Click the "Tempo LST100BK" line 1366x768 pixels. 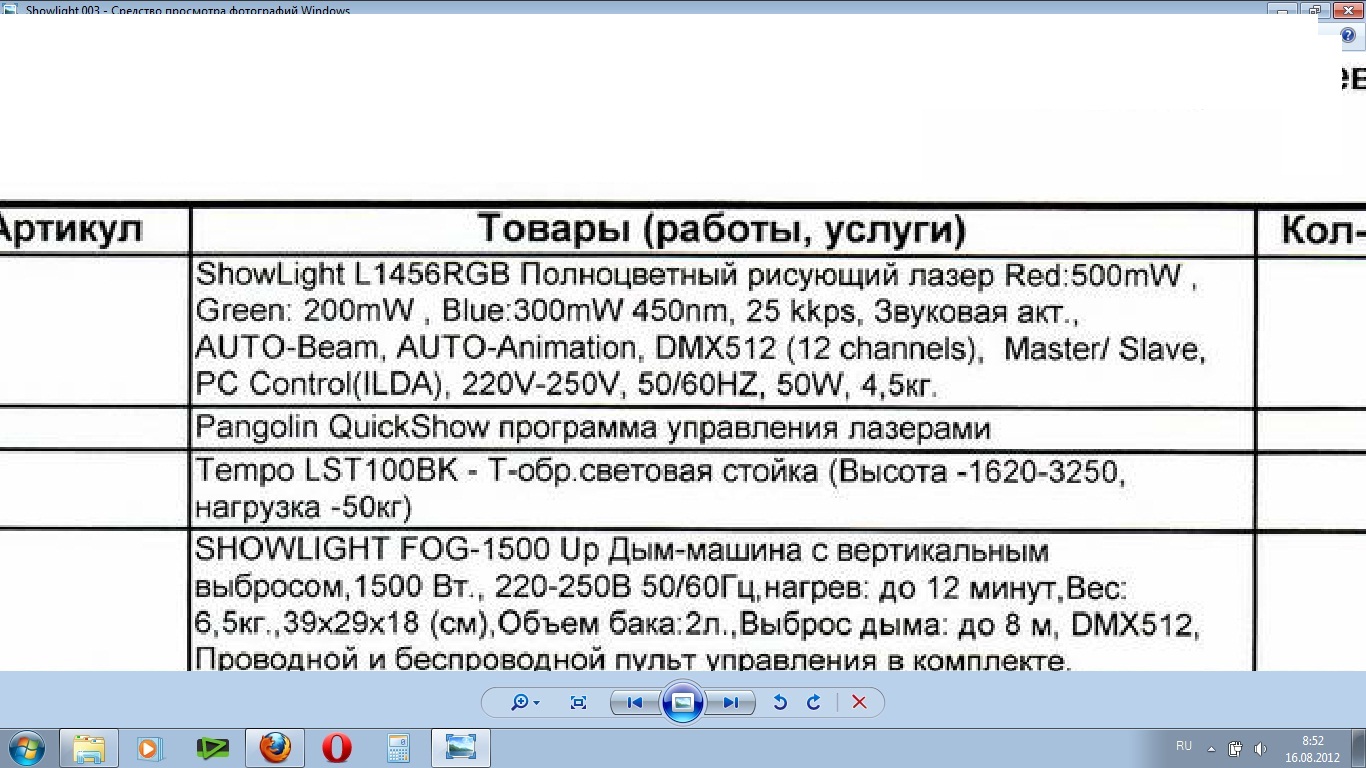660,471
